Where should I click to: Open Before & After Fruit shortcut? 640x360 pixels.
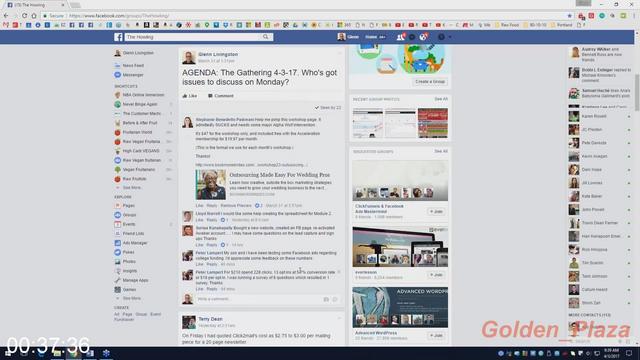(140, 123)
